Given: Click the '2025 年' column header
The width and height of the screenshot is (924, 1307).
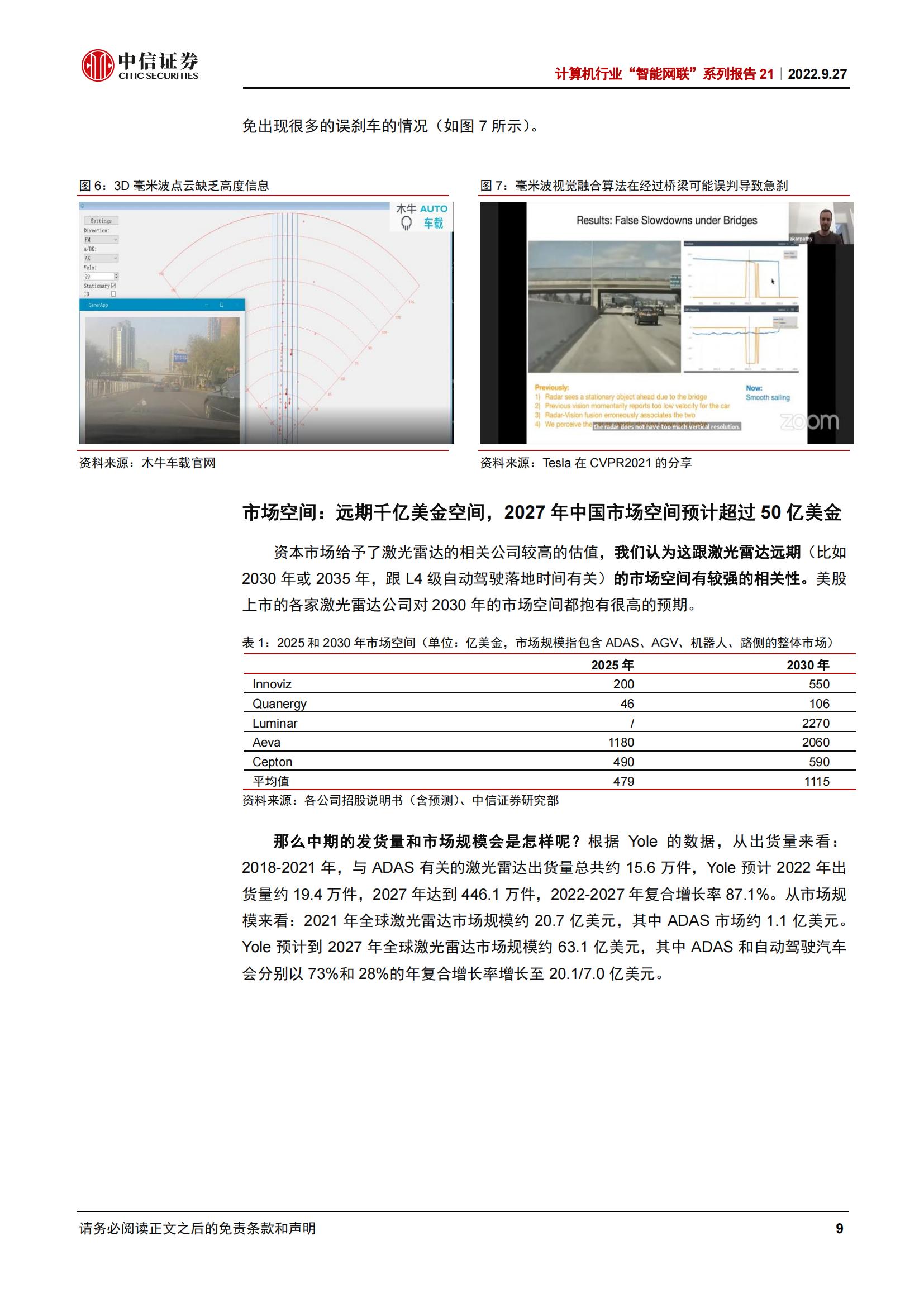Looking at the screenshot, I should (x=612, y=665).
